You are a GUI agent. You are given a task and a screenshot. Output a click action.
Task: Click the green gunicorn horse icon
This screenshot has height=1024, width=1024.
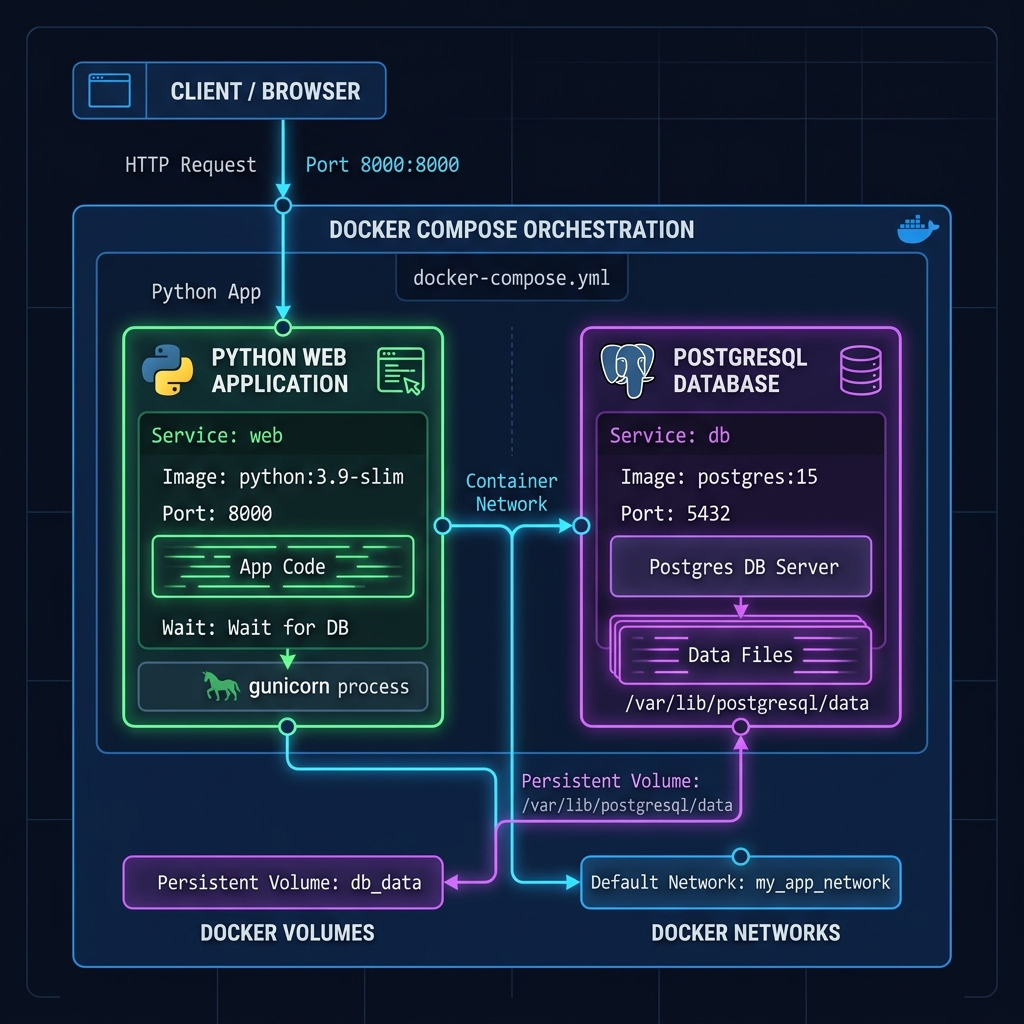tap(221, 686)
